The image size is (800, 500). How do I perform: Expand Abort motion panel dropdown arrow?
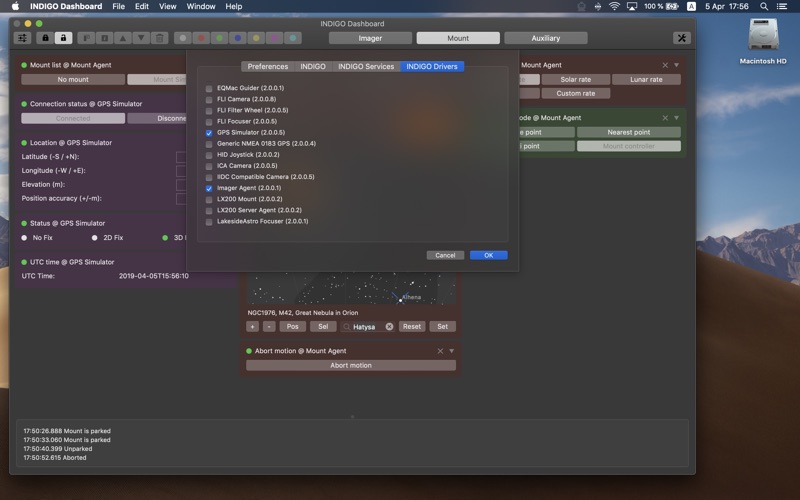click(x=452, y=351)
